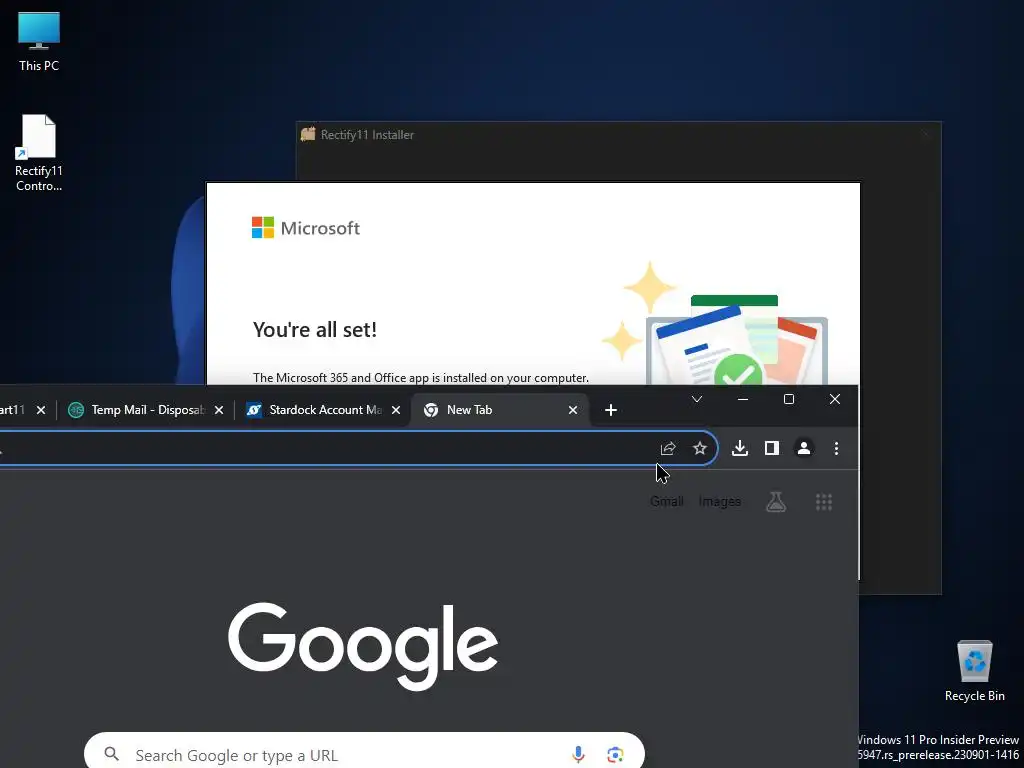
Task: Open the This PC desktop icon
Action: [x=39, y=41]
